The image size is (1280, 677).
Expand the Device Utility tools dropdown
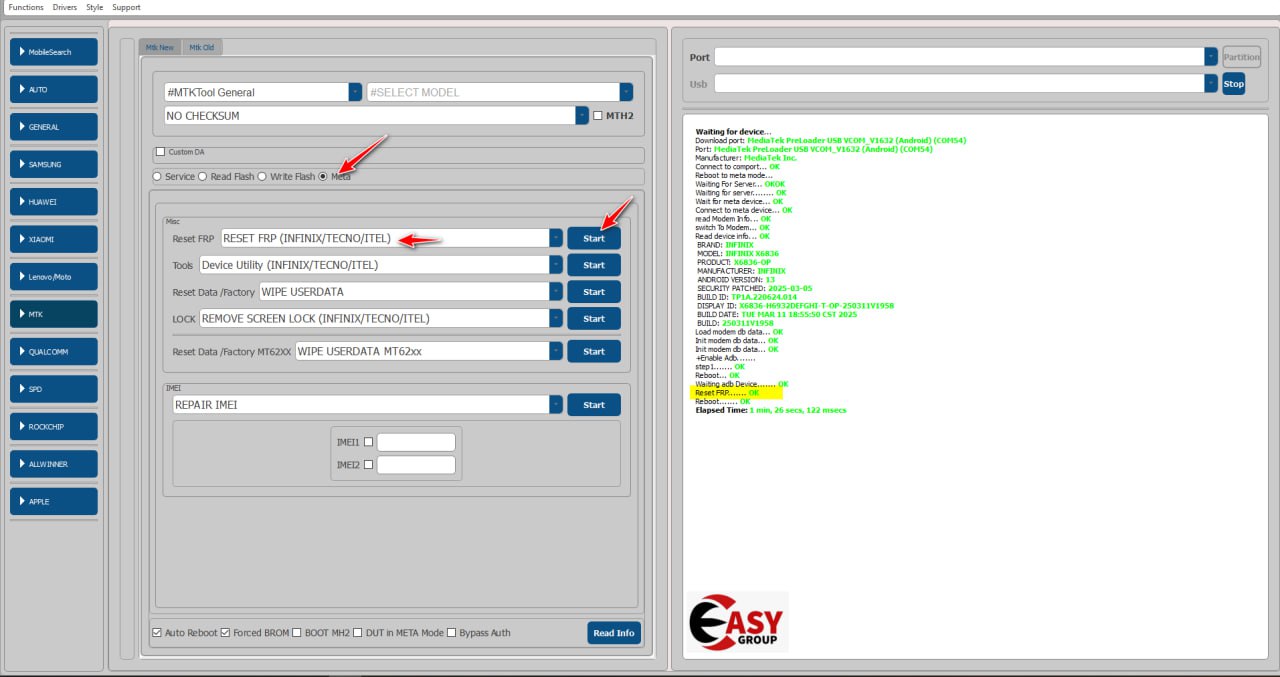click(x=556, y=265)
